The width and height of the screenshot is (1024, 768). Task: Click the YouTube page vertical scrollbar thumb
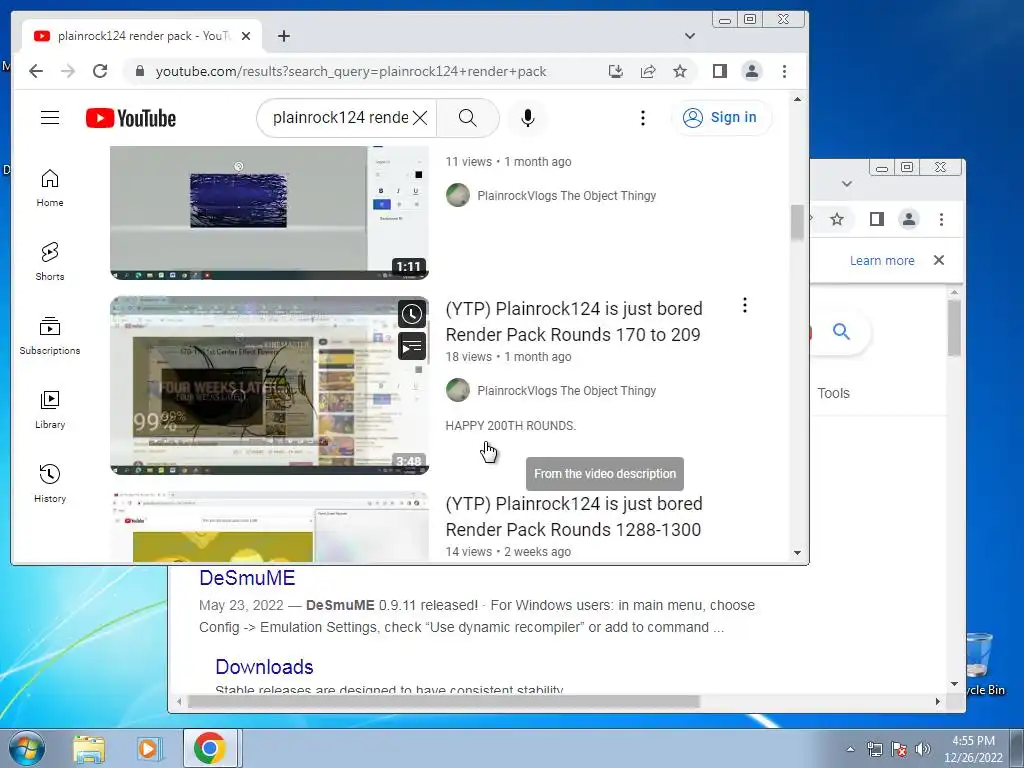pos(797,222)
